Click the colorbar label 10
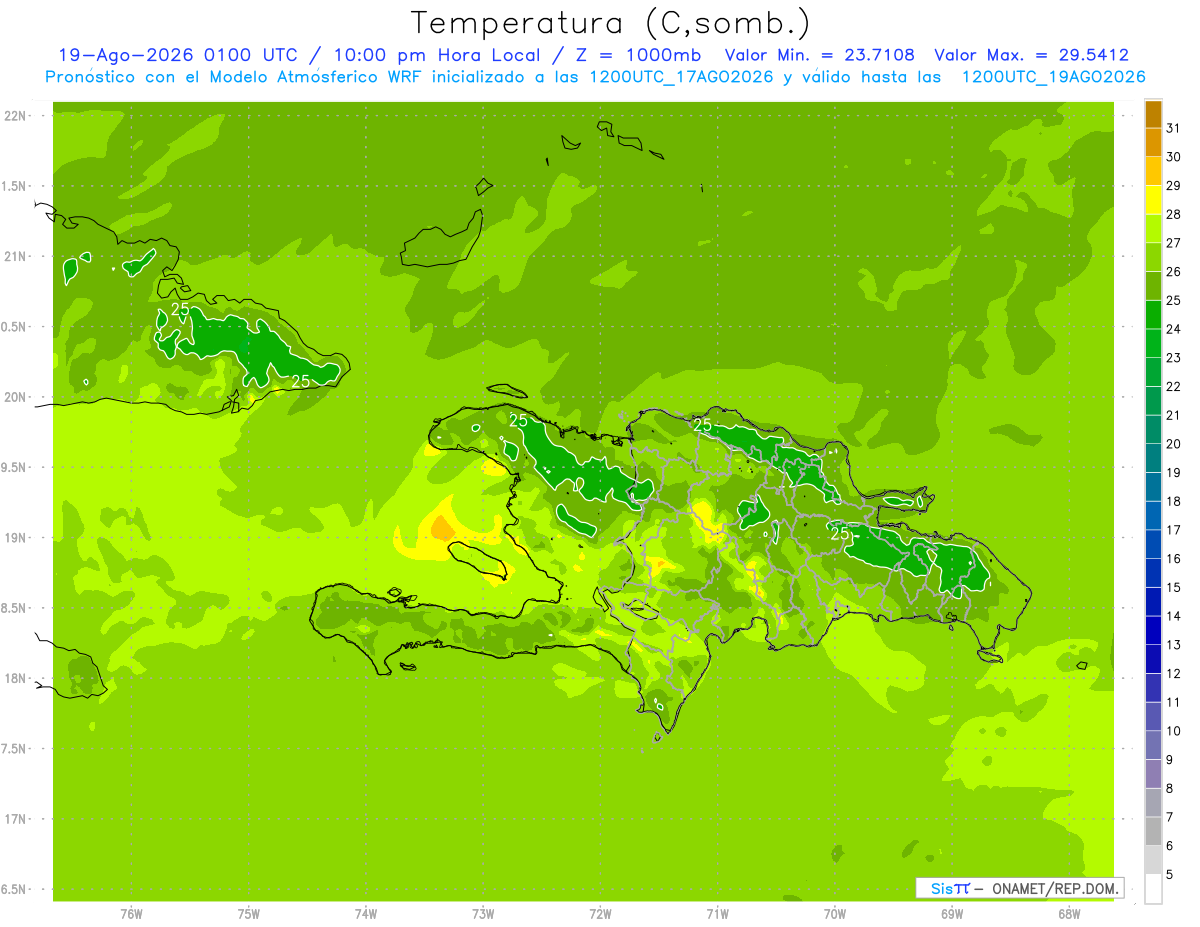Screen dimensions: 1200x927 point(1174,732)
